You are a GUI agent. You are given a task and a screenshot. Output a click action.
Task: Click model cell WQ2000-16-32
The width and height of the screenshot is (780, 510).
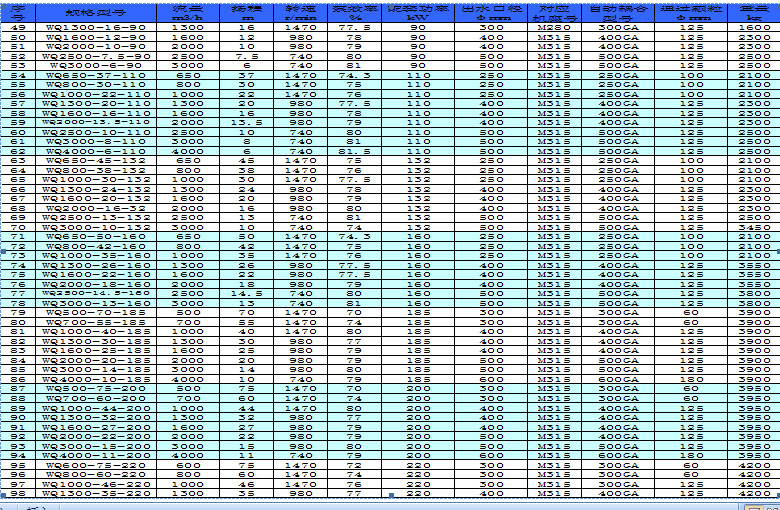tap(96, 208)
